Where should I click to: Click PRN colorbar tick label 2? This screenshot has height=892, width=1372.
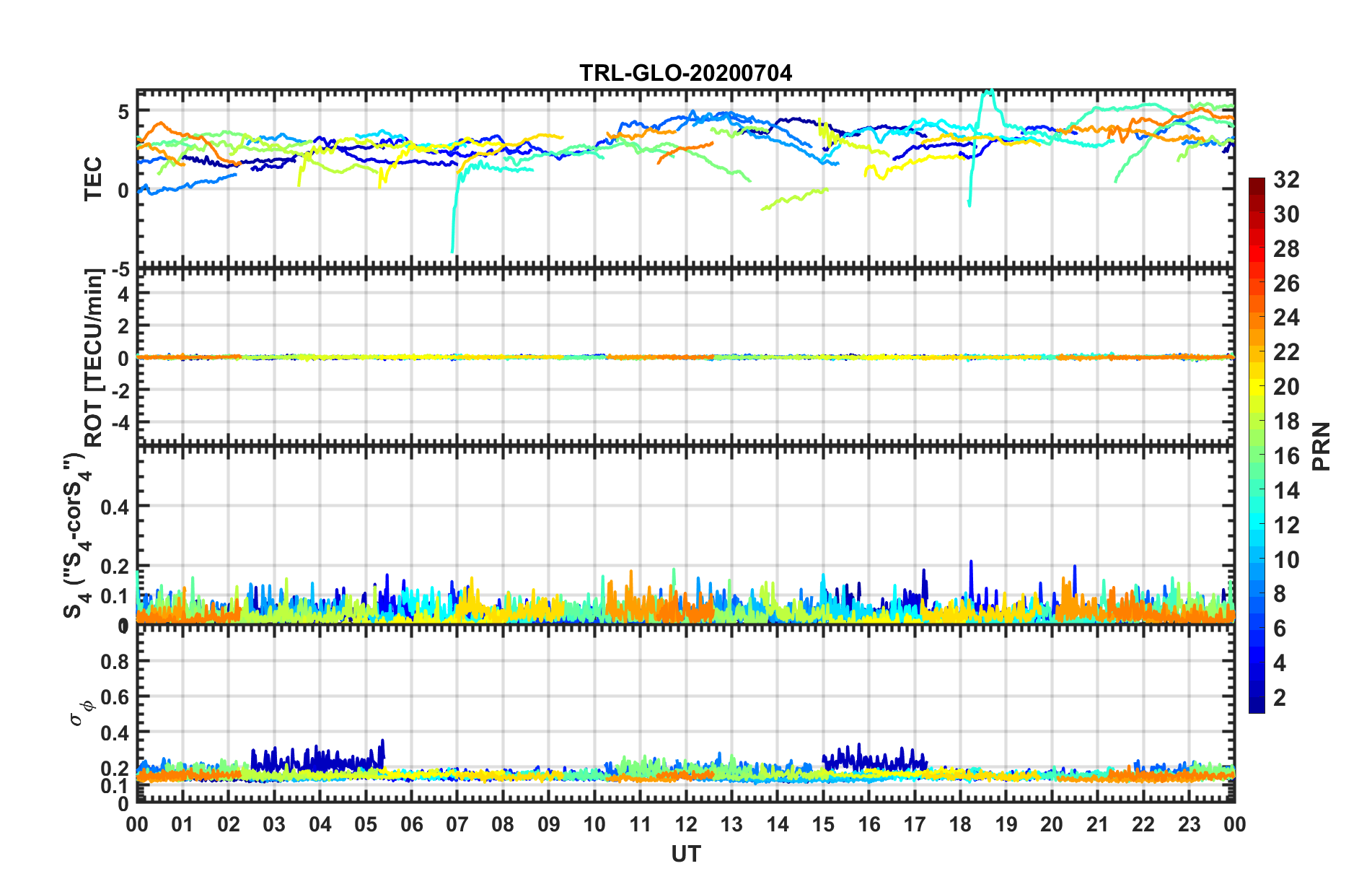tap(1280, 698)
